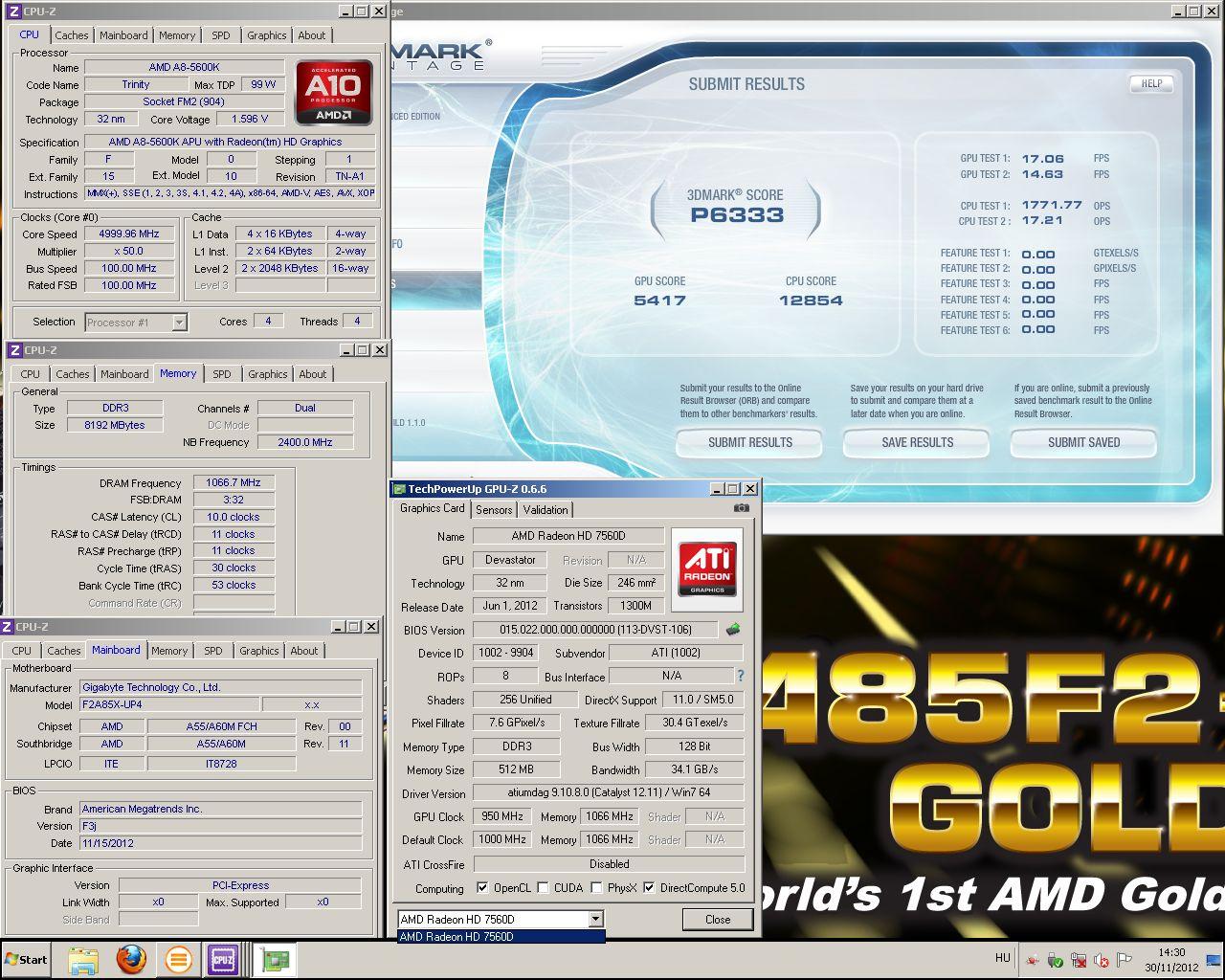
Task: Click the CPU SCORE value 12854
Action: pyautogui.click(x=811, y=301)
